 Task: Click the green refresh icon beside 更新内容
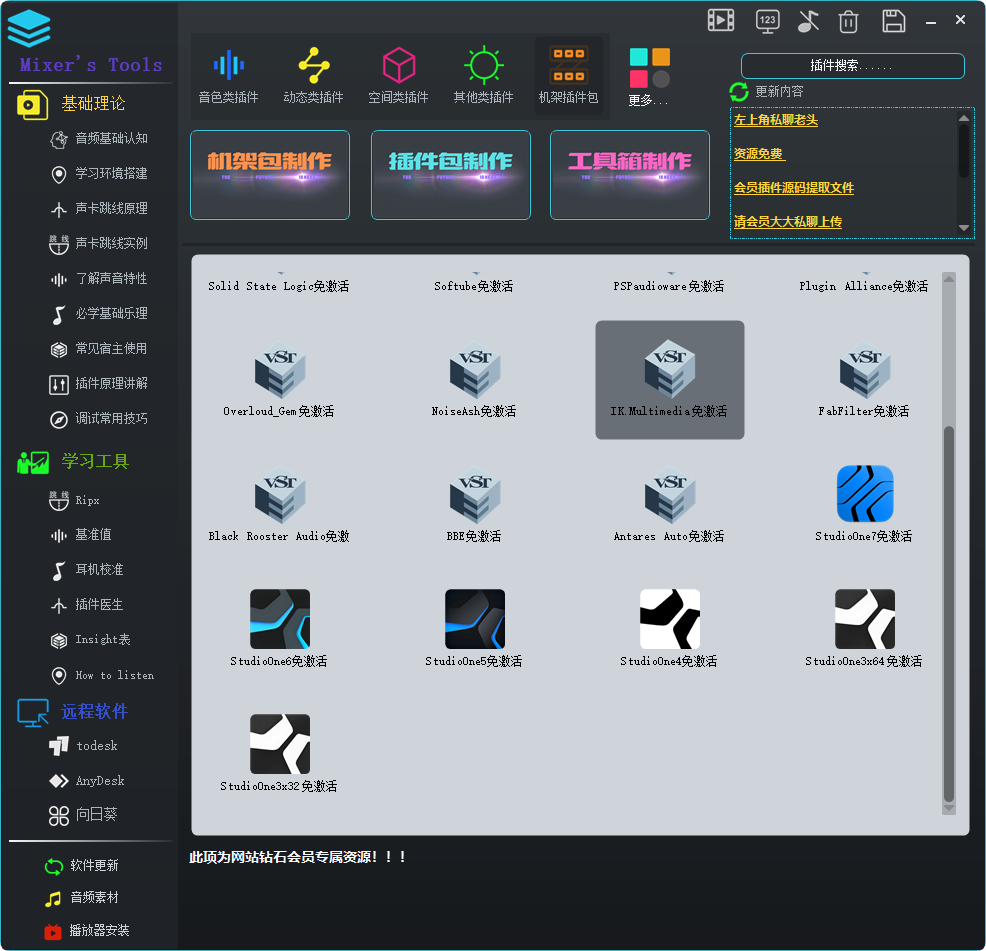(x=739, y=92)
